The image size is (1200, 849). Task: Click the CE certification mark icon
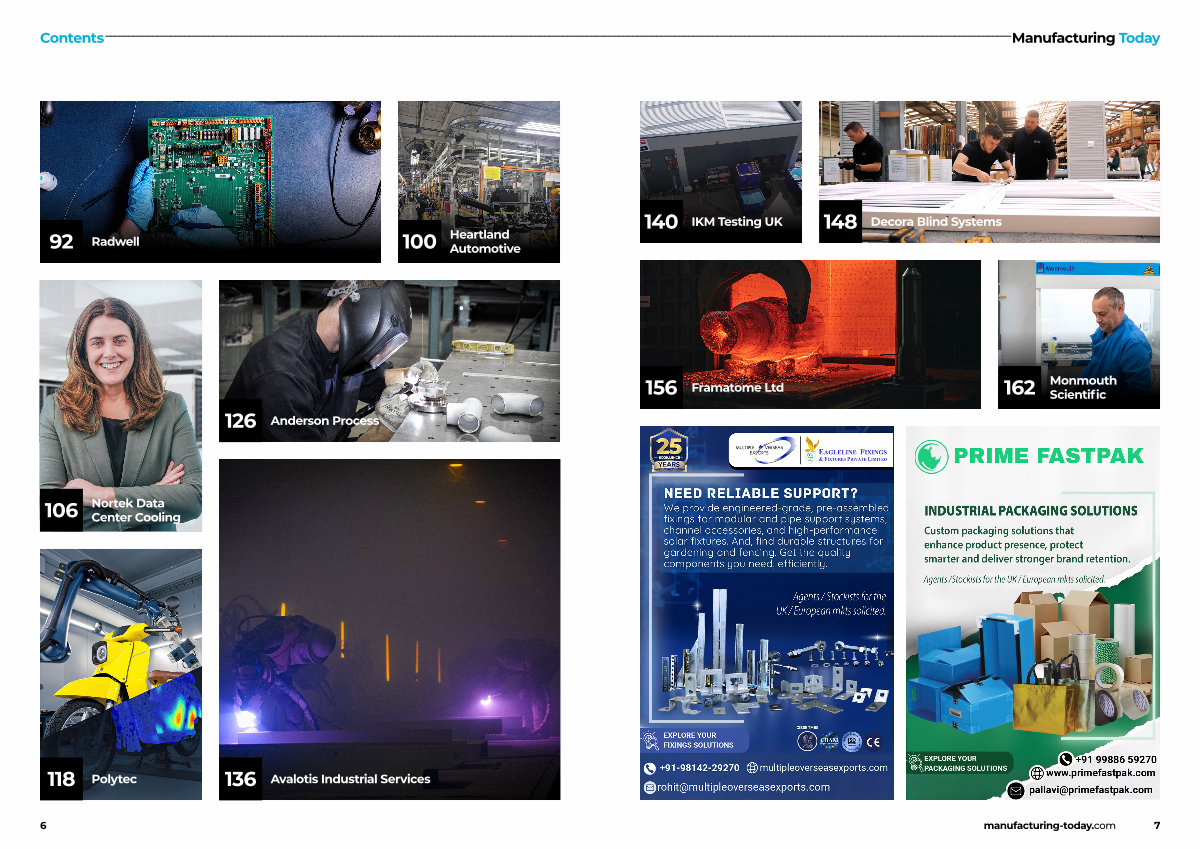(873, 741)
